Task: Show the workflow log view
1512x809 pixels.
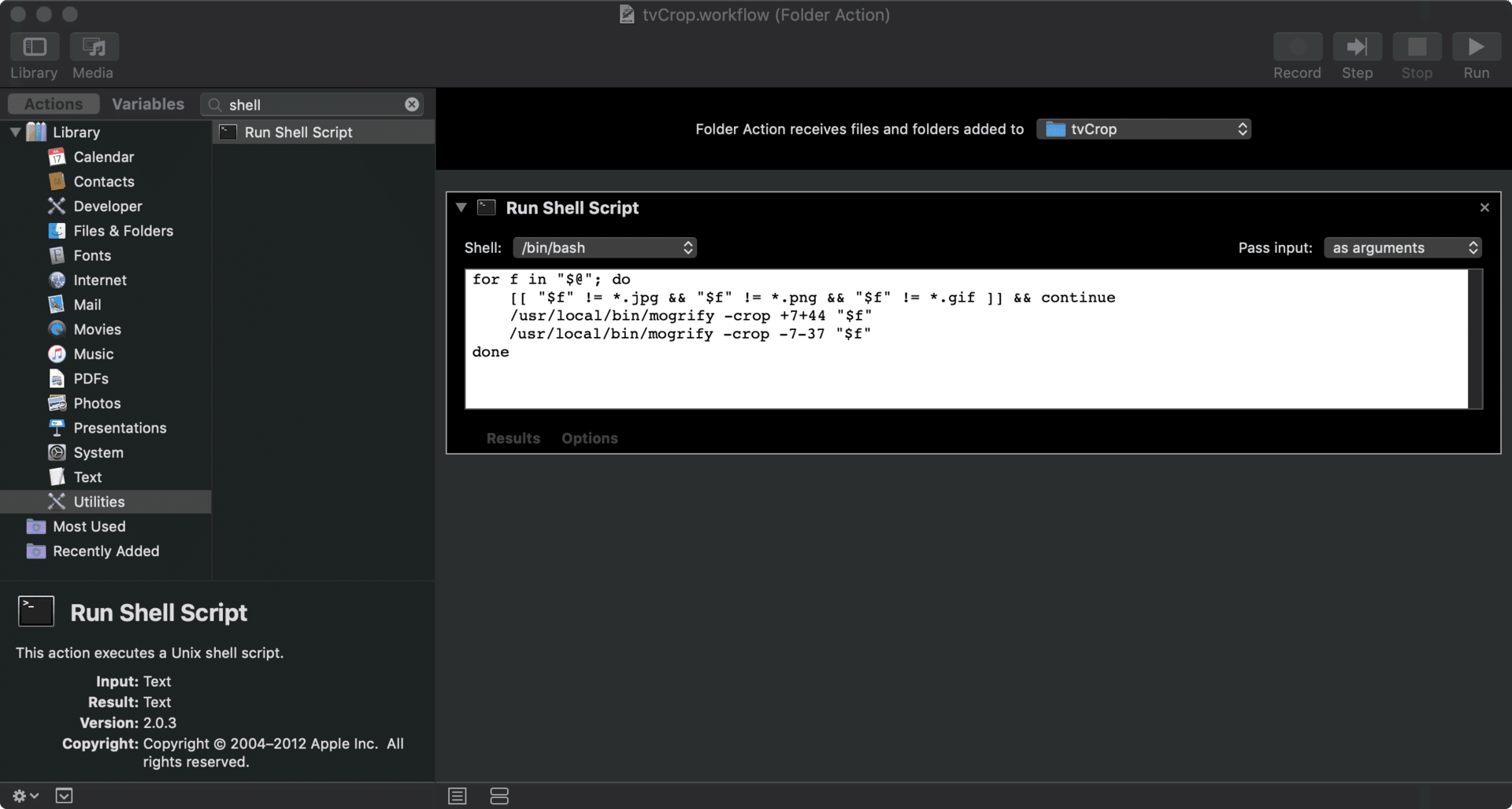Action: pyautogui.click(x=458, y=796)
